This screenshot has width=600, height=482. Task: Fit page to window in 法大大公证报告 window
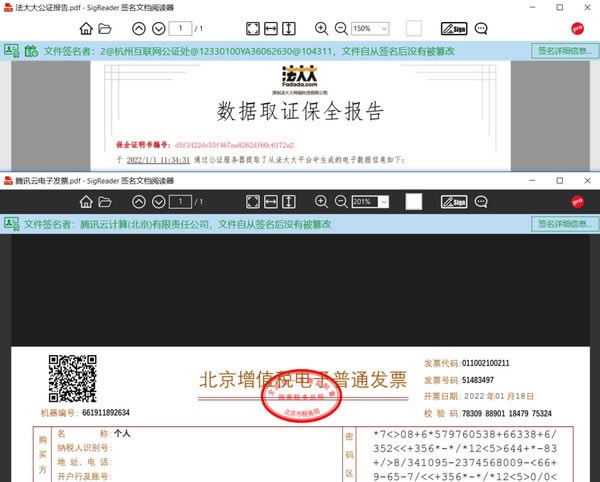coord(253,29)
